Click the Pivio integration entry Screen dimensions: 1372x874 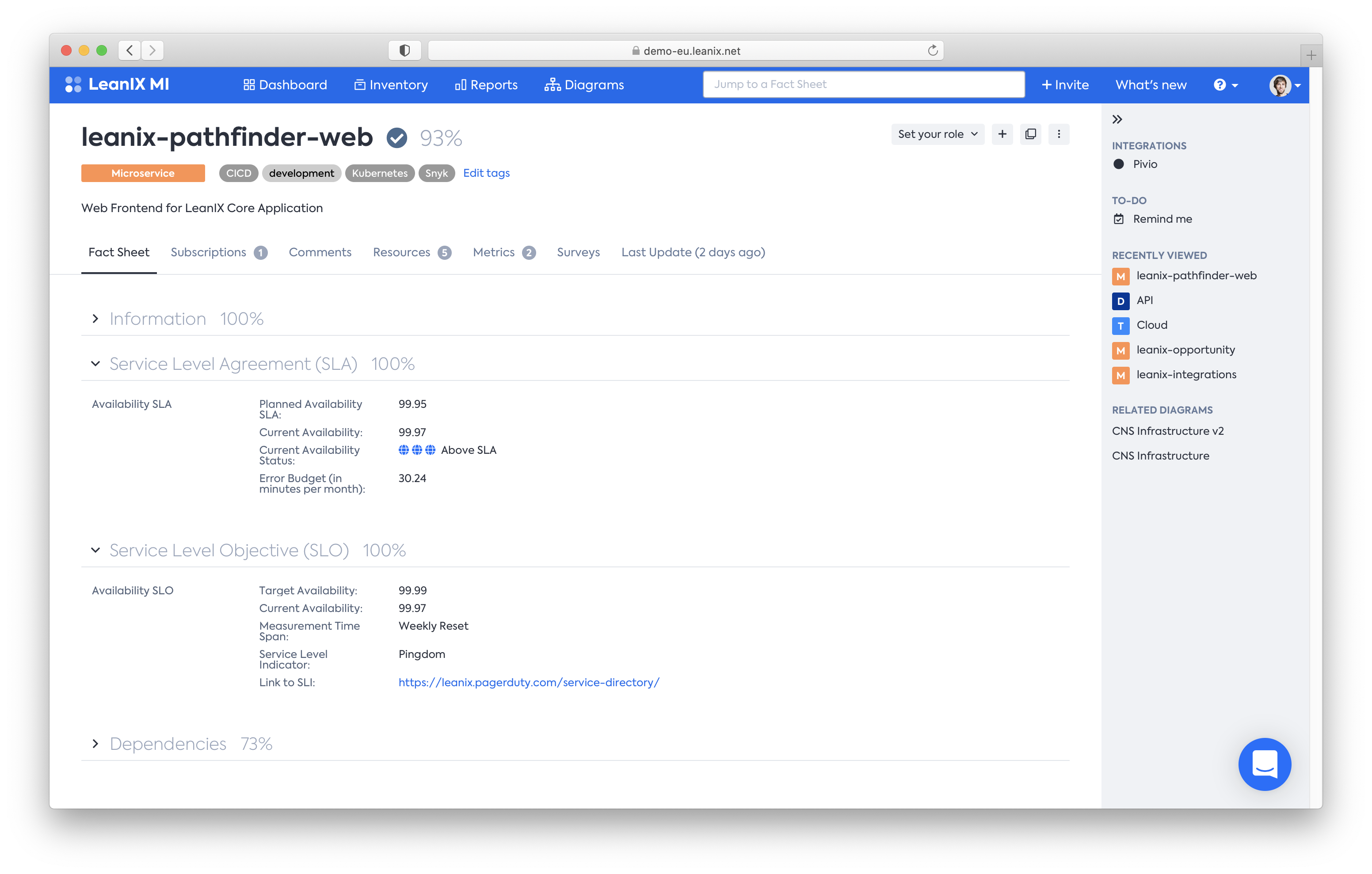click(x=1145, y=164)
